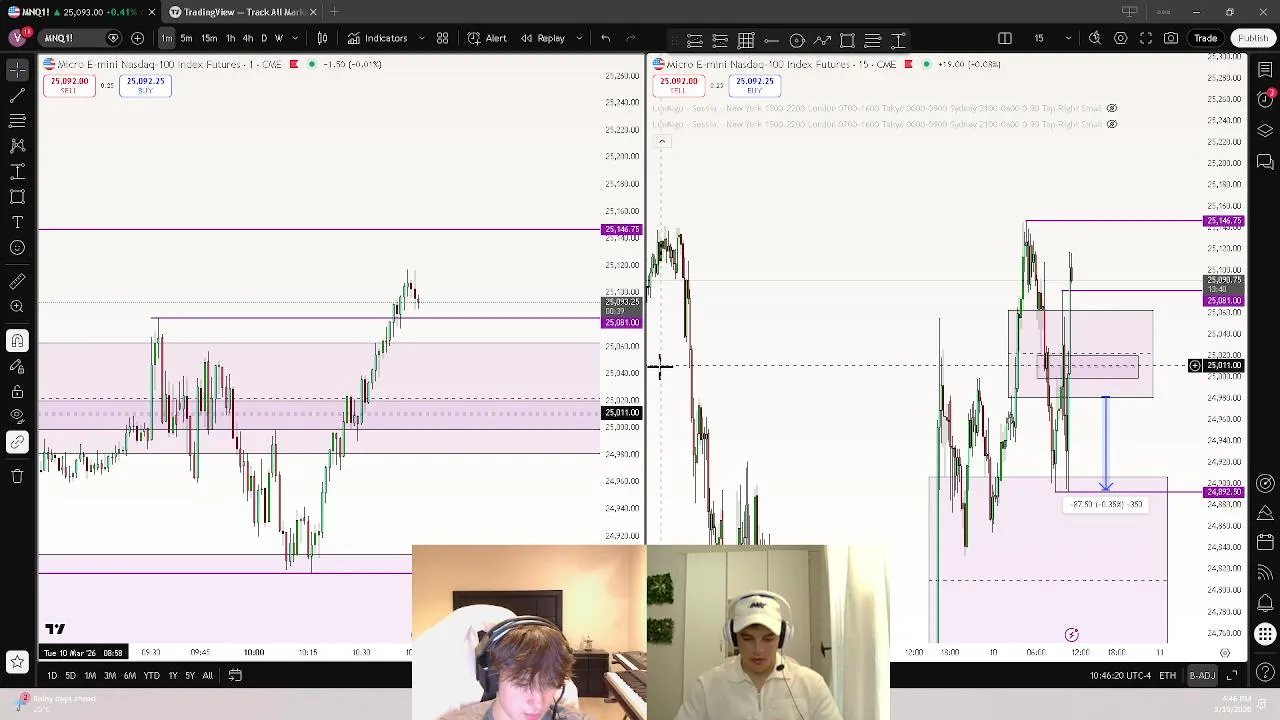
Task: Collapse the indicator legend chevron on right chart
Action: [661, 141]
